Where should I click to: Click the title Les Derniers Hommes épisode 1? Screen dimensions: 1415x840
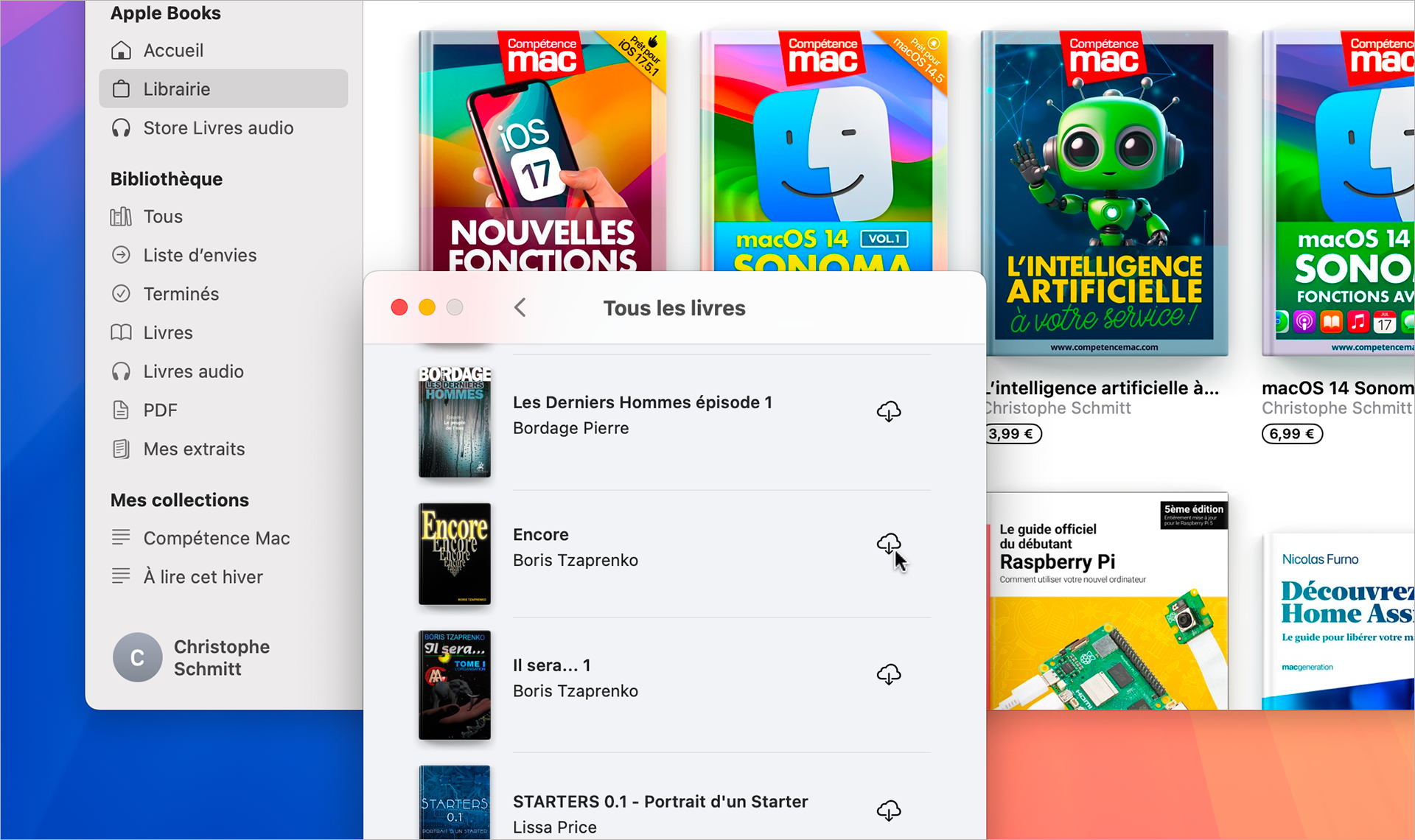click(x=643, y=402)
